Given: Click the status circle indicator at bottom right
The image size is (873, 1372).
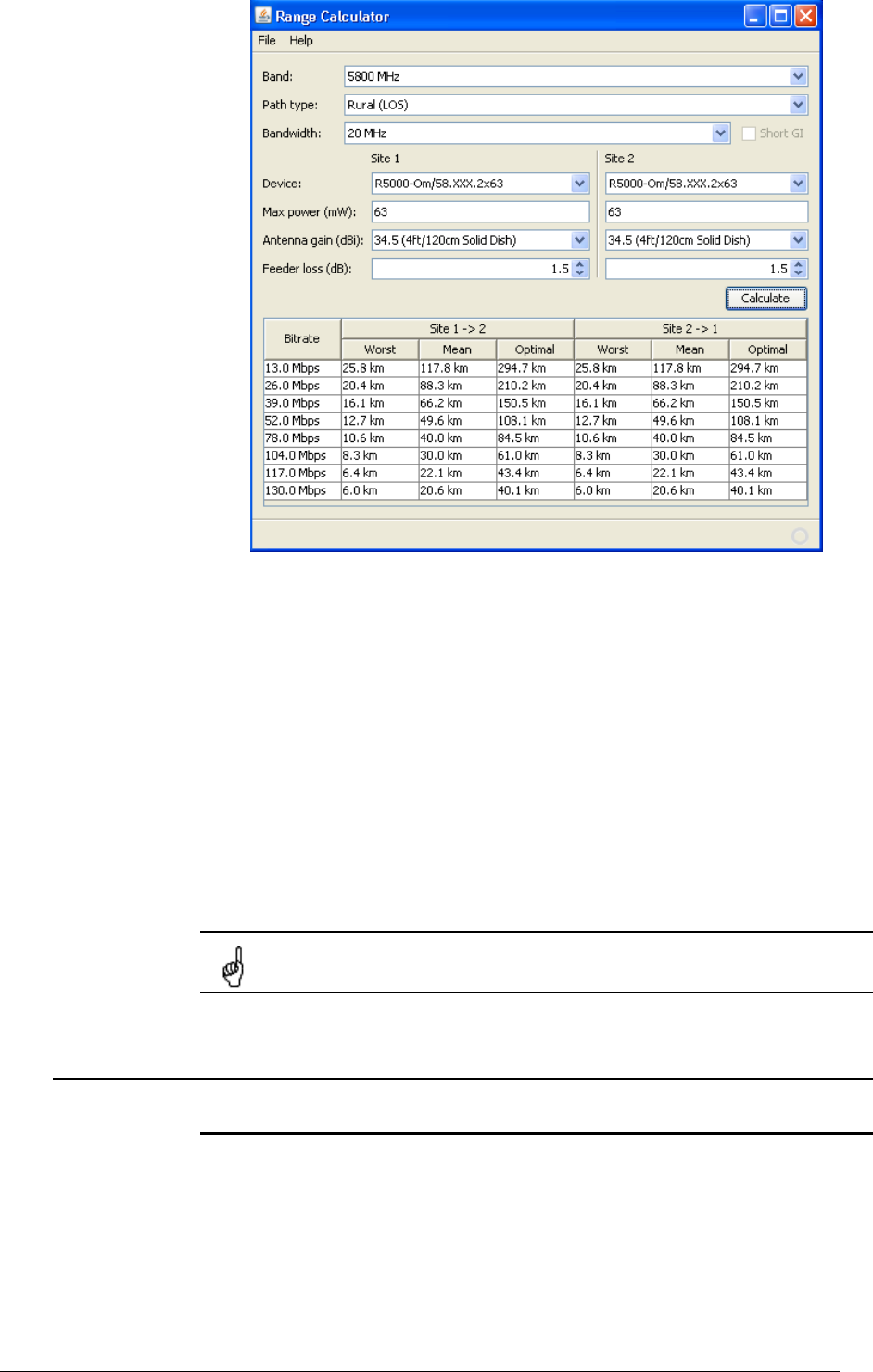Looking at the screenshot, I should click(799, 536).
